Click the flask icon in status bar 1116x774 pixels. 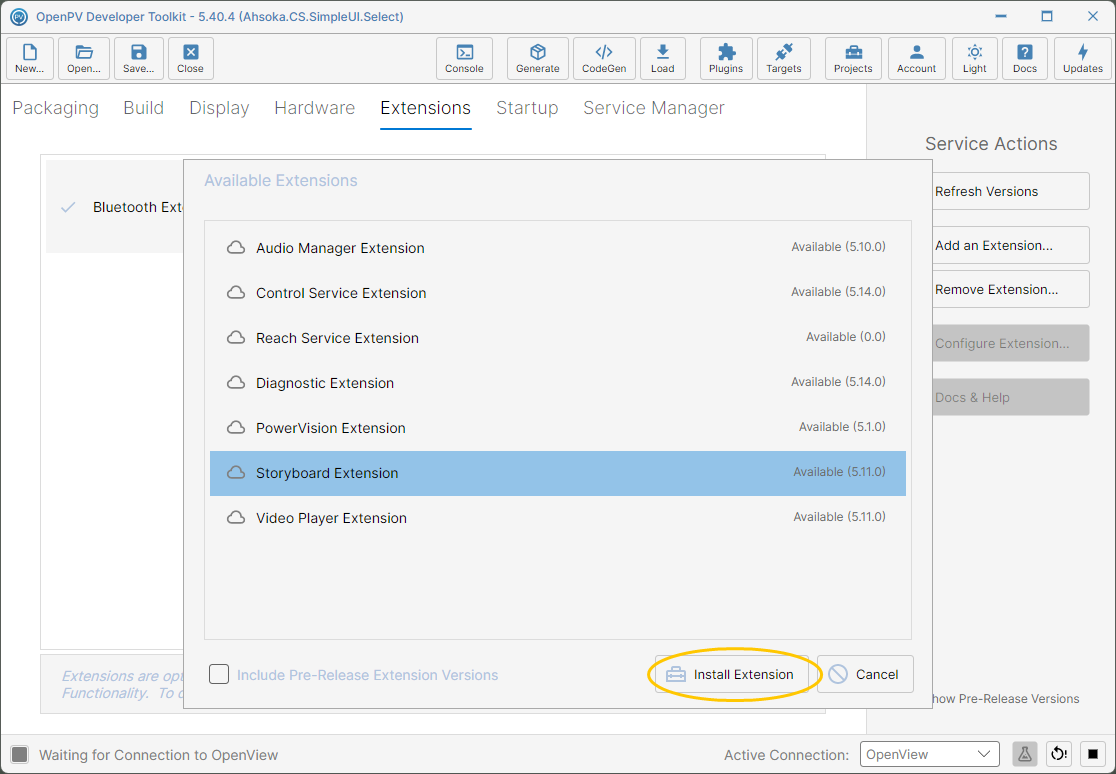click(x=1024, y=754)
